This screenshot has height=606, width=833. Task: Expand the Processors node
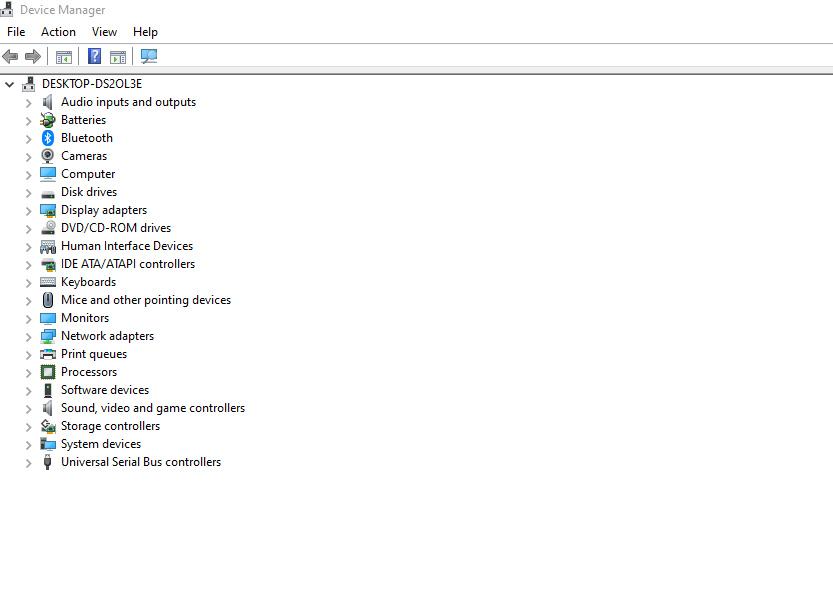coord(29,373)
